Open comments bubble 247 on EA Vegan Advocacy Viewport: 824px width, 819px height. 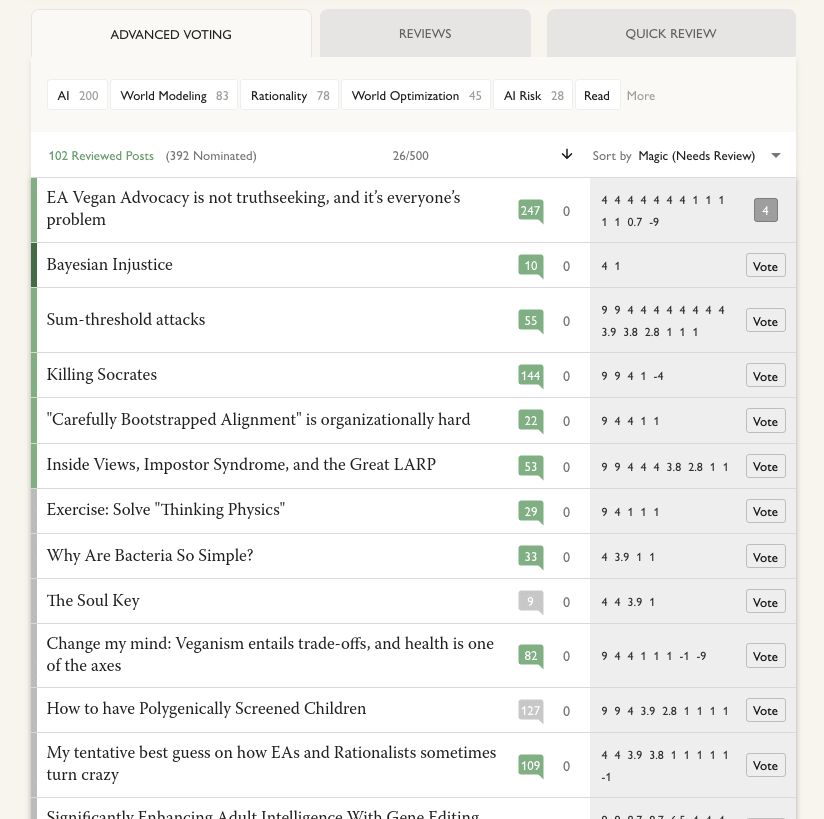pyautogui.click(x=530, y=211)
